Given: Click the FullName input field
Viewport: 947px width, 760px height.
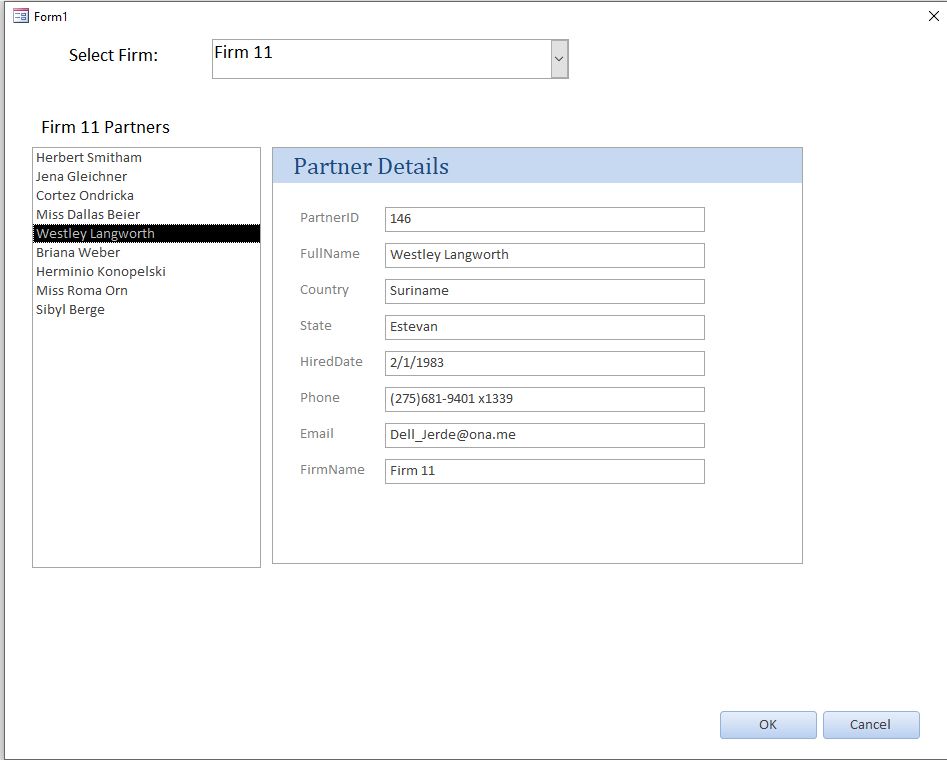Looking at the screenshot, I should coord(545,255).
